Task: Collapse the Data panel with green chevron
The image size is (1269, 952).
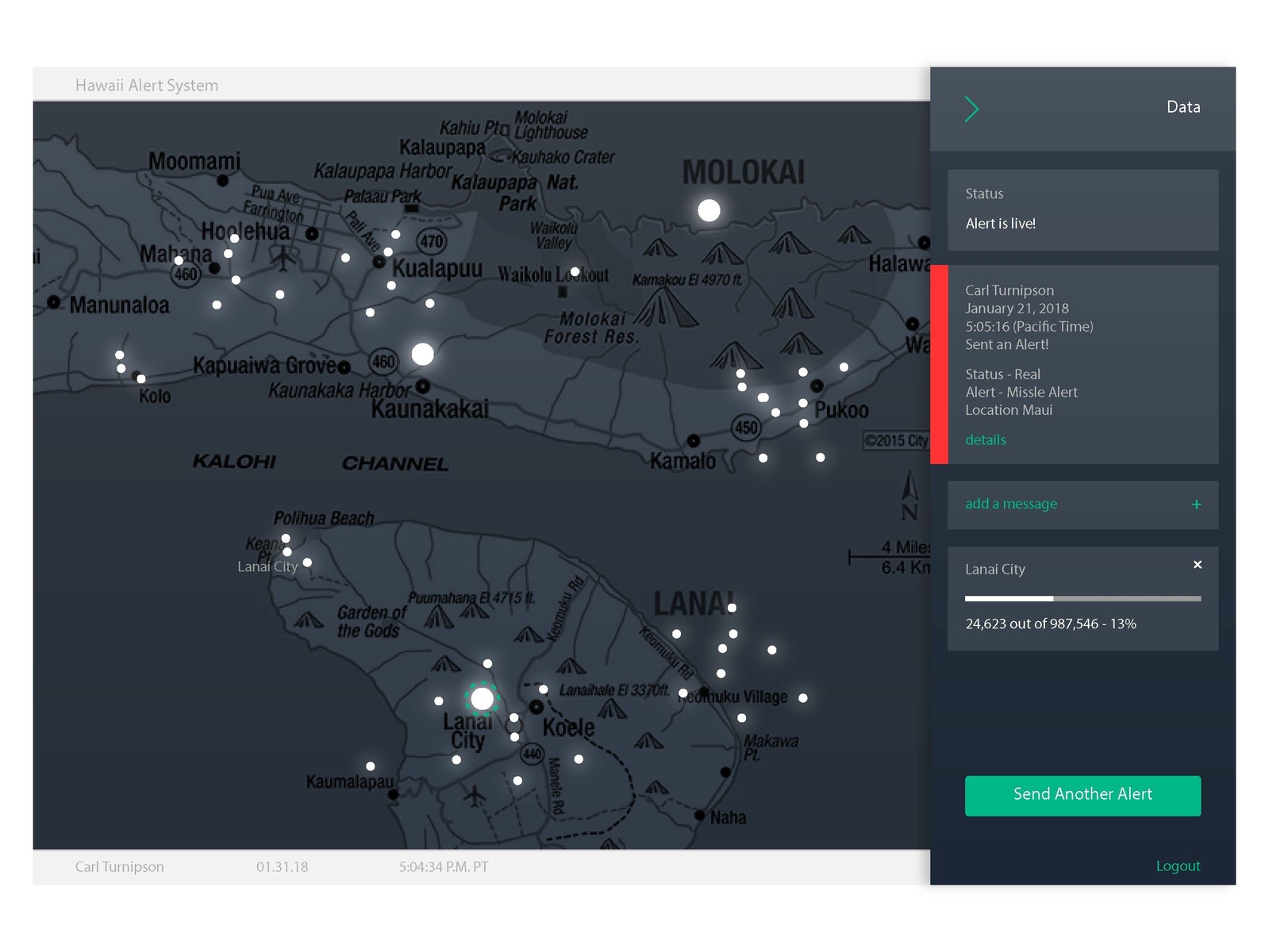Action: (971, 109)
